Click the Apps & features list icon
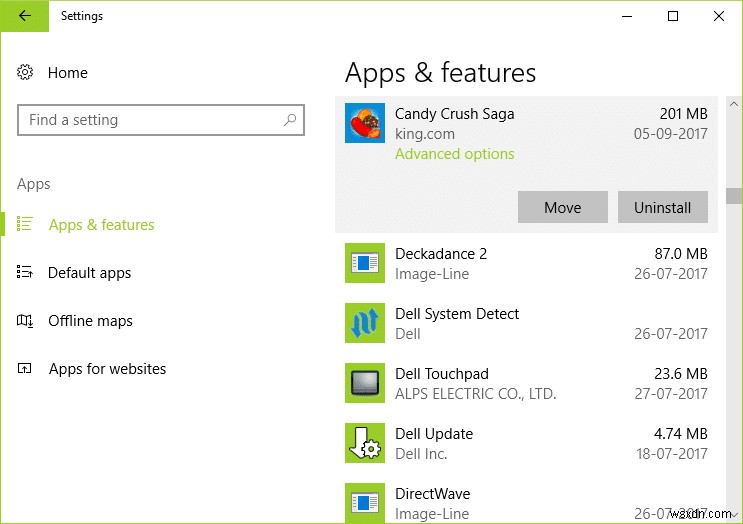Image resolution: width=743 pixels, height=524 pixels. pyautogui.click(x=24, y=224)
